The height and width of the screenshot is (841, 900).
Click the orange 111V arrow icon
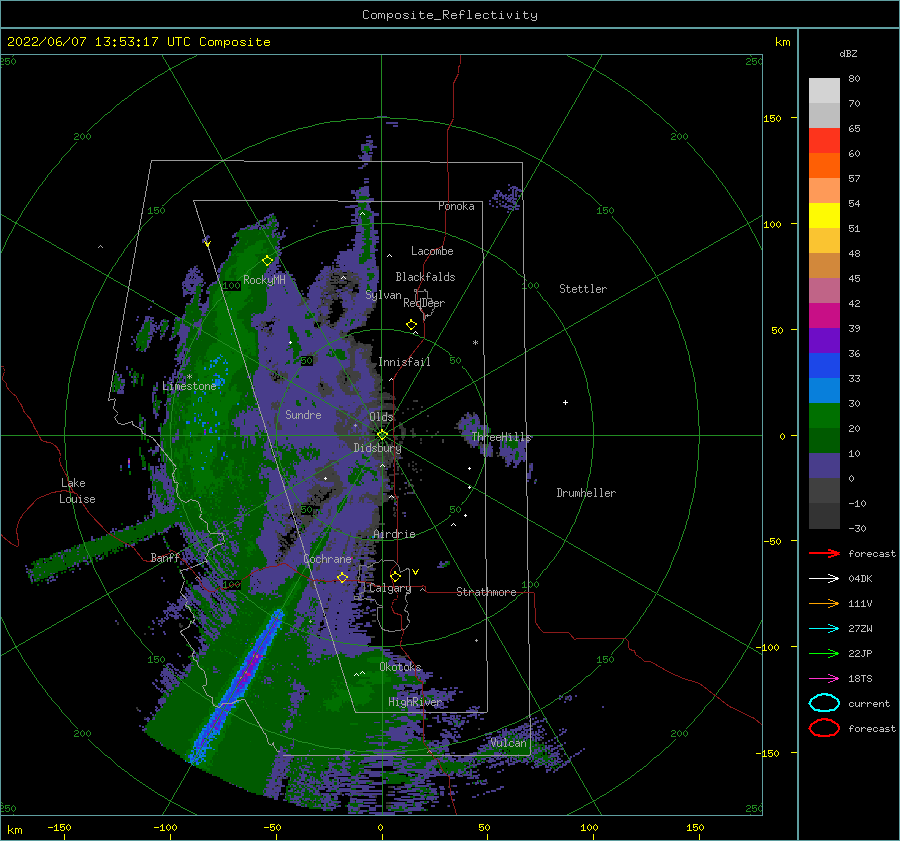(x=824, y=603)
